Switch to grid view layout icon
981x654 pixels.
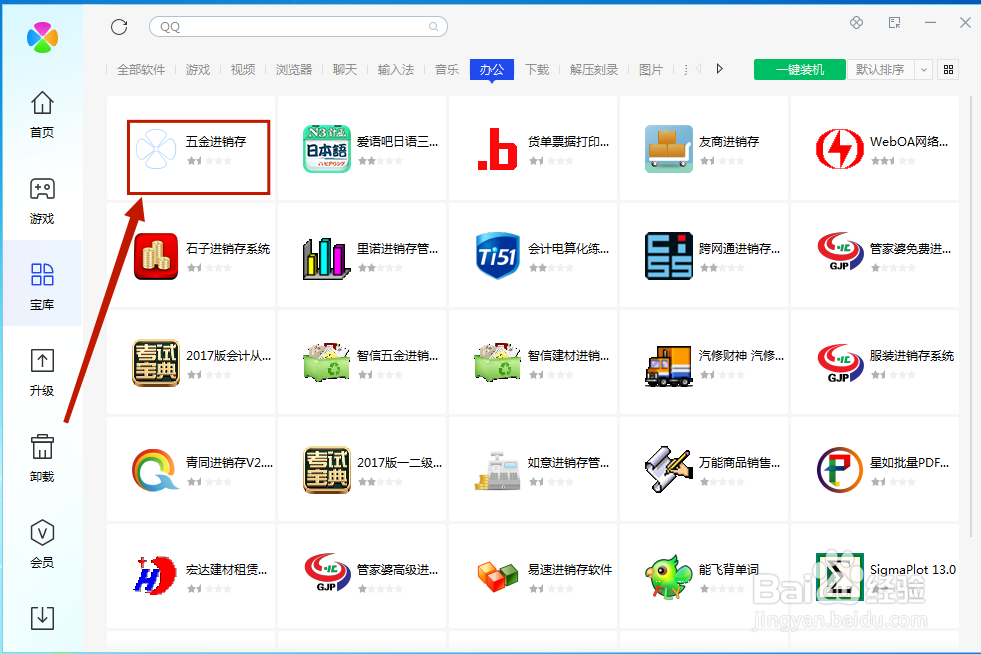click(x=948, y=69)
